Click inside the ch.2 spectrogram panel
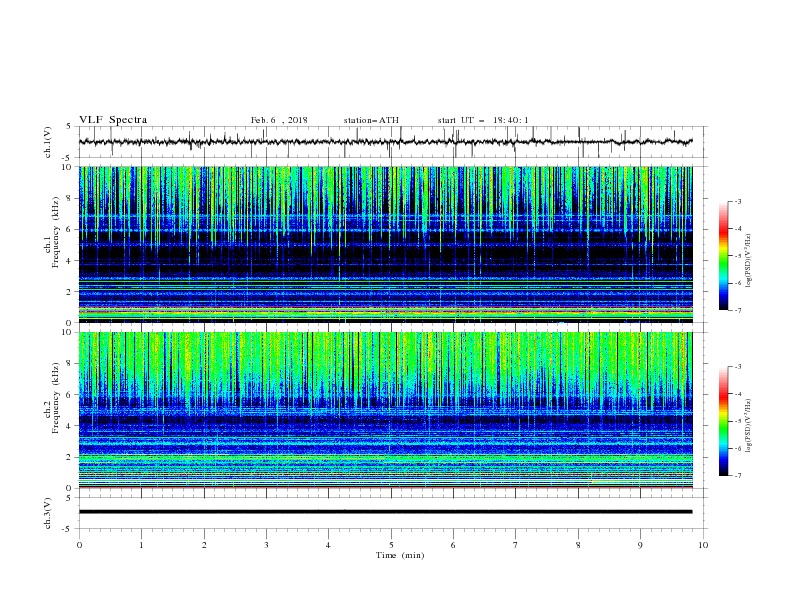The width and height of the screenshot is (792, 612). point(385,410)
